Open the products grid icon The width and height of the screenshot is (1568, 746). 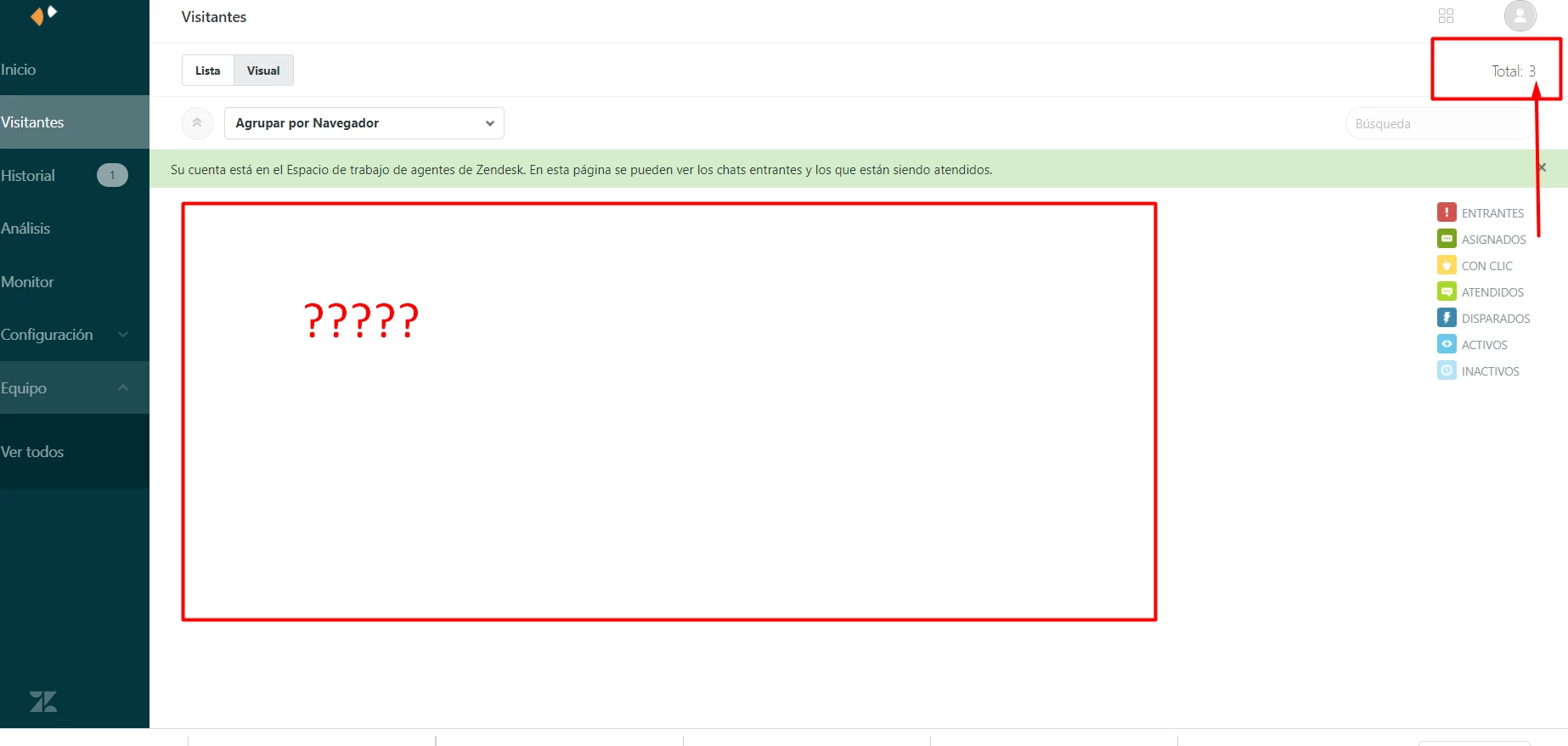click(x=1446, y=16)
